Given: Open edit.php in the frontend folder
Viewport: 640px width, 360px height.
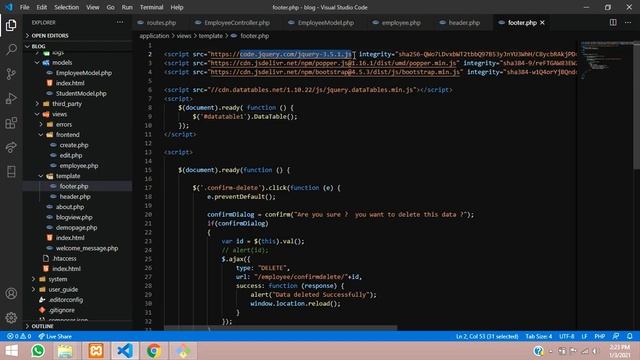Looking at the screenshot, I should tap(71, 156).
